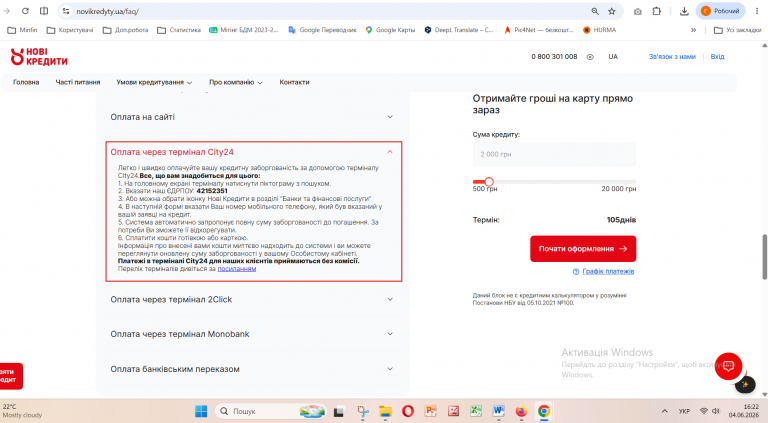Open PowerPoint from the taskbar
Image resolution: width=768 pixels, height=423 pixels.
pos(431,411)
